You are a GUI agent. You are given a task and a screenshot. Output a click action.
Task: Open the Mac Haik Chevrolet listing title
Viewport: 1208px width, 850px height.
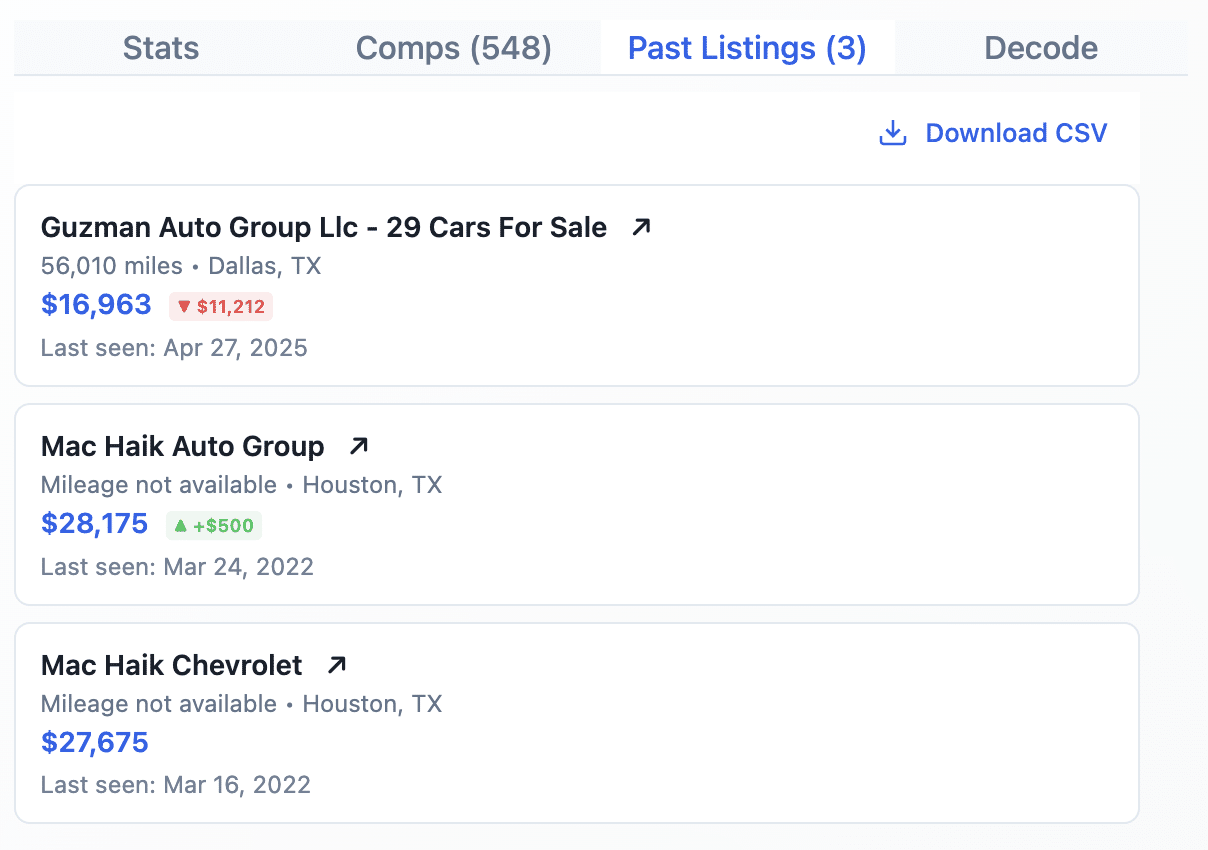(172, 665)
